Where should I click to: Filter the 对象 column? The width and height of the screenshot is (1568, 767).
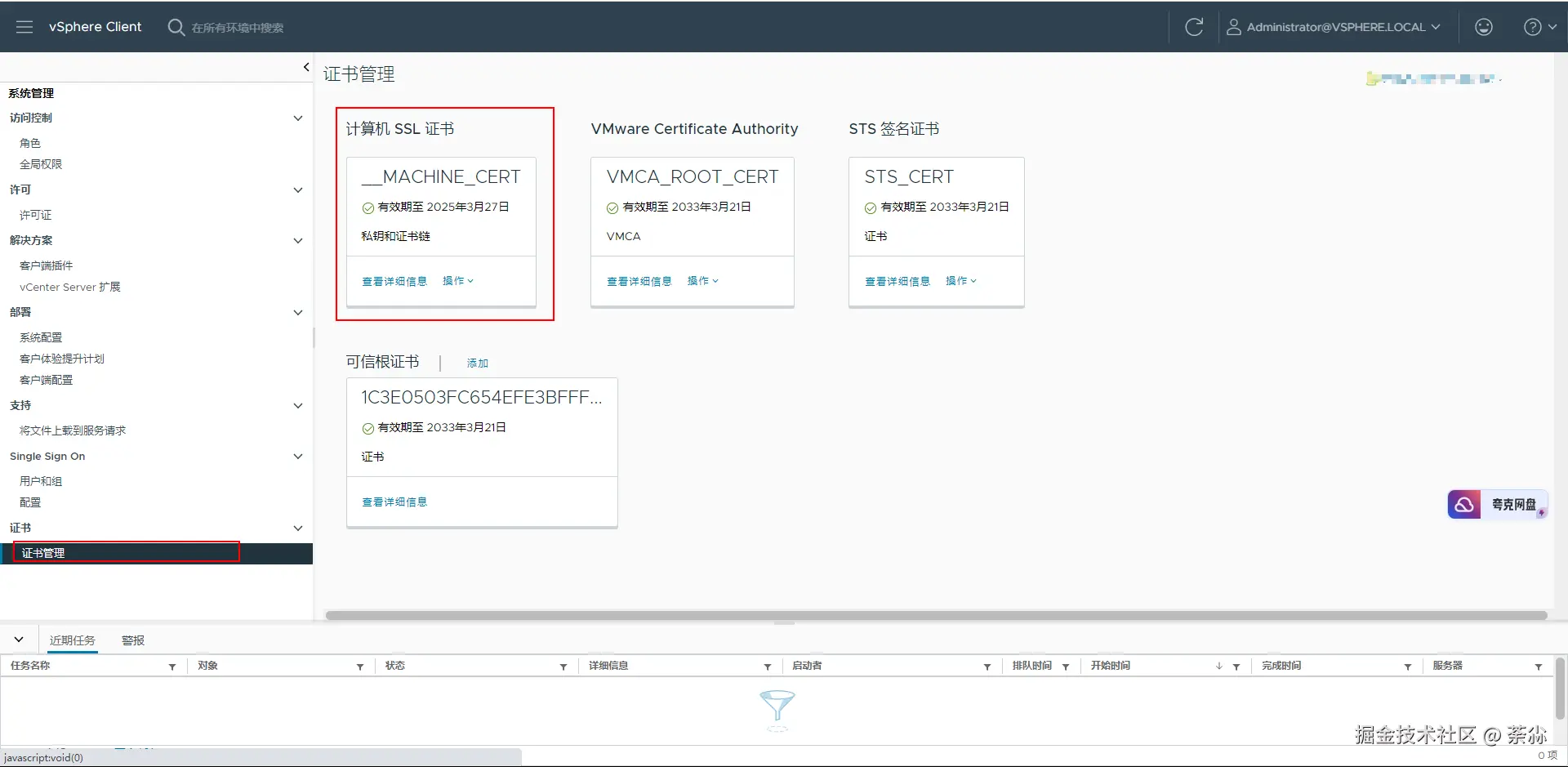click(x=360, y=667)
